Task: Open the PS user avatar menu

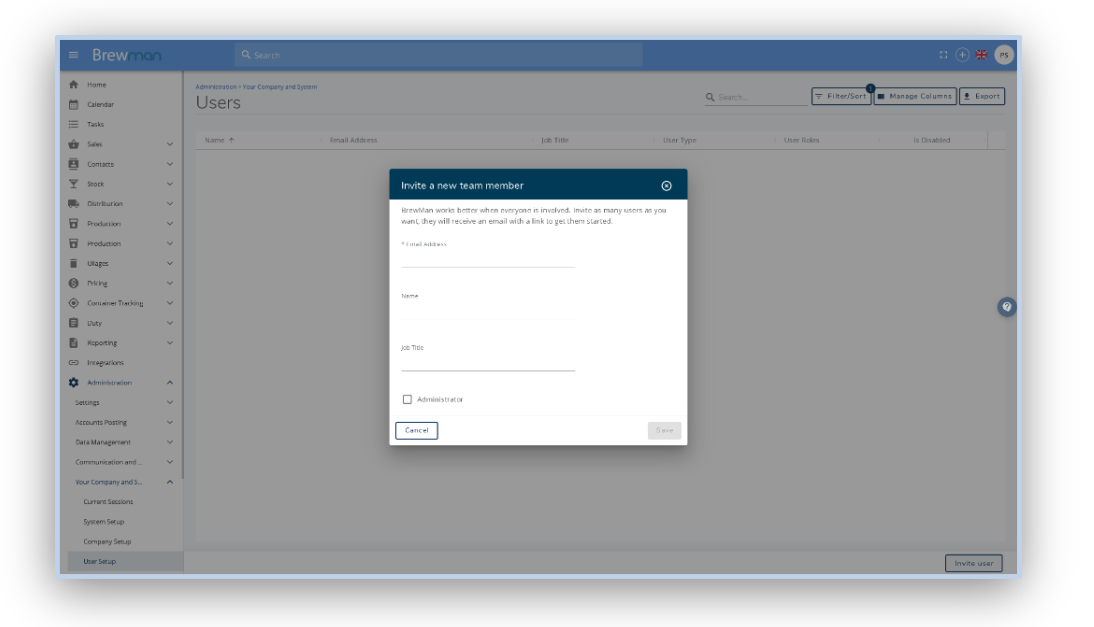Action: [1003, 55]
